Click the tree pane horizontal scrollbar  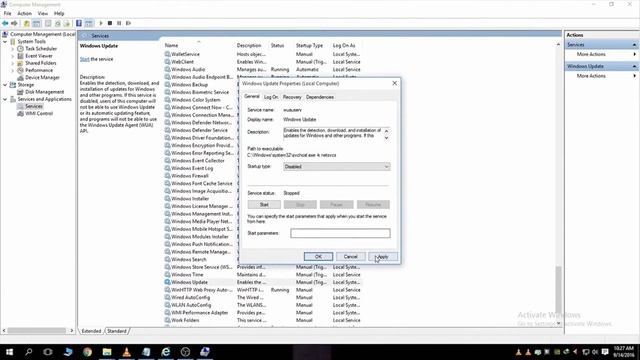coord(36,331)
